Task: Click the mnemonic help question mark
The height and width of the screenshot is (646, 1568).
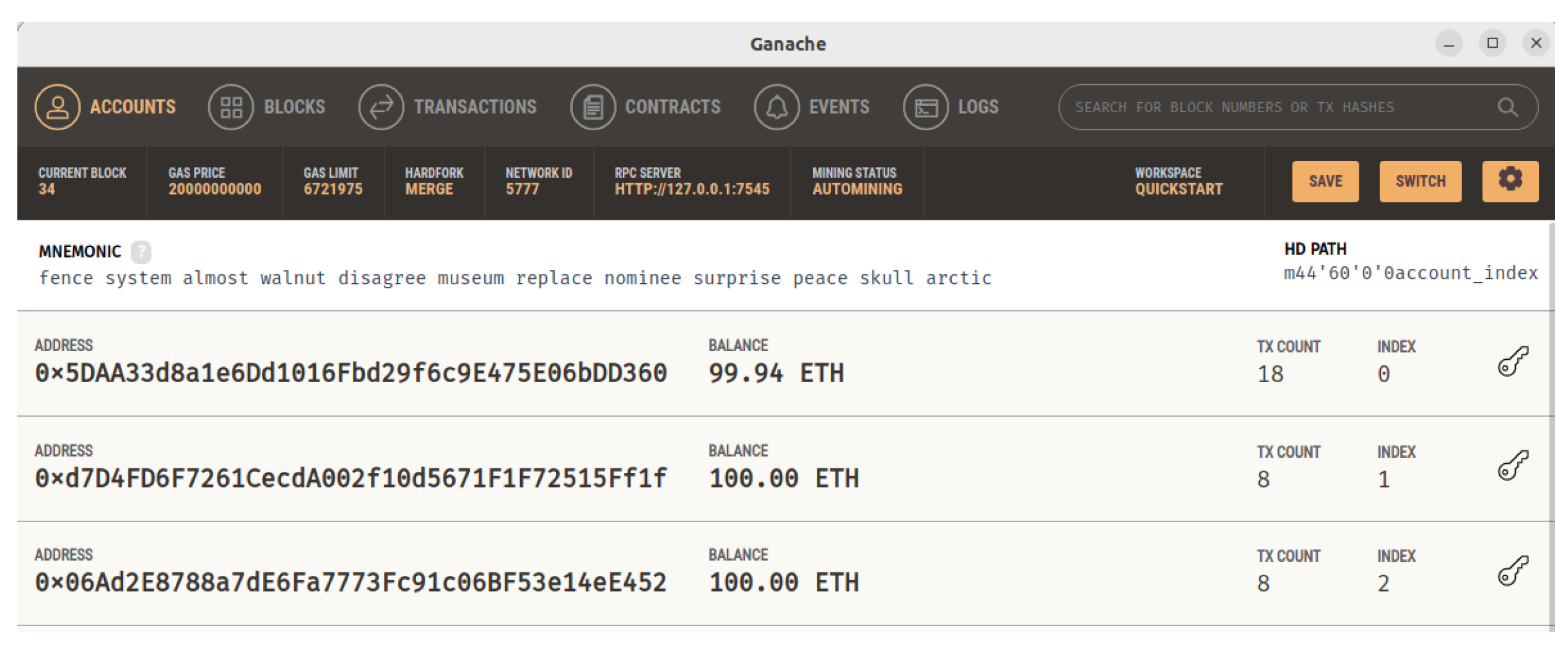Action: point(141,251)
